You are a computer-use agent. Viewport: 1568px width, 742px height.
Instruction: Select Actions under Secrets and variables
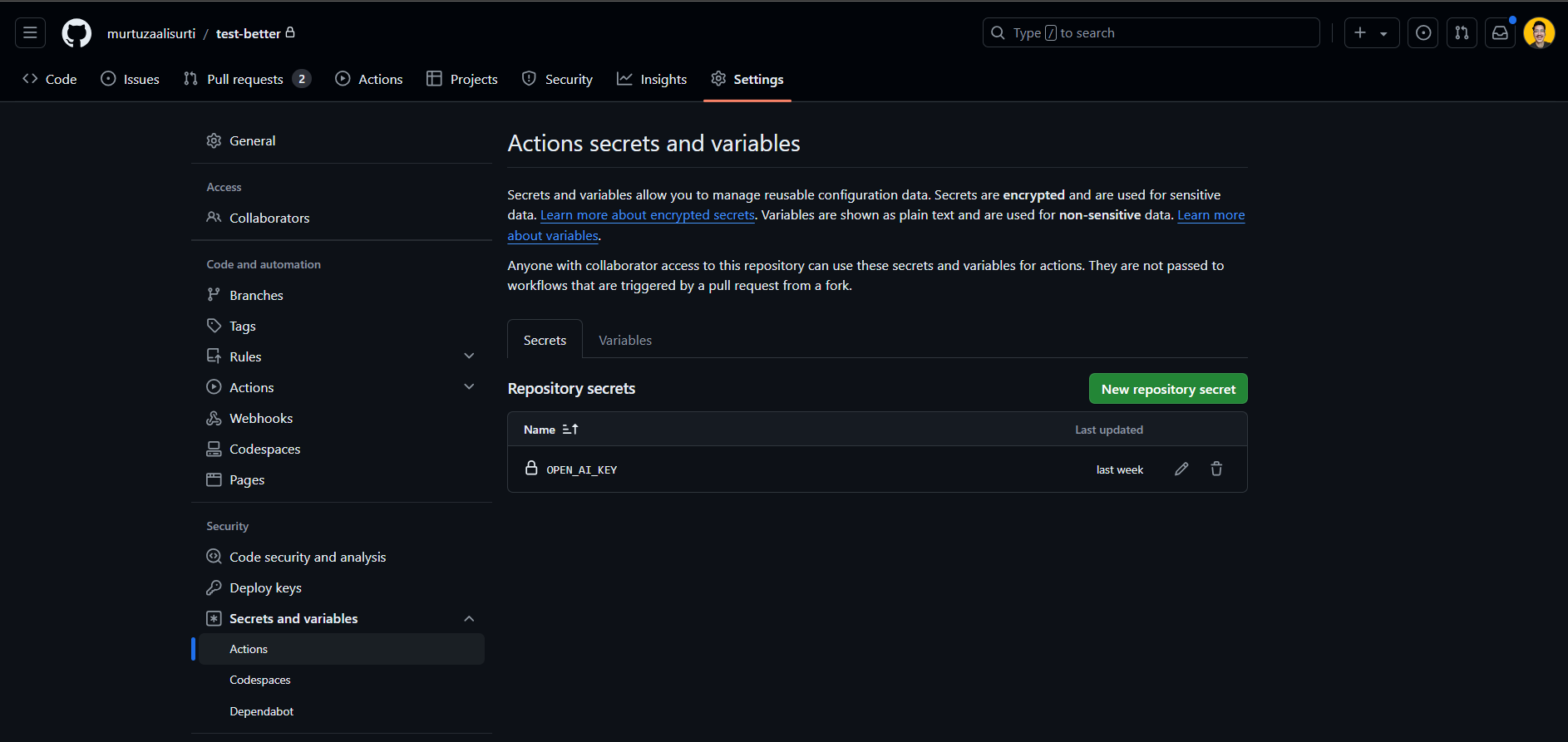pyautogui.click(x=342, y=649)
